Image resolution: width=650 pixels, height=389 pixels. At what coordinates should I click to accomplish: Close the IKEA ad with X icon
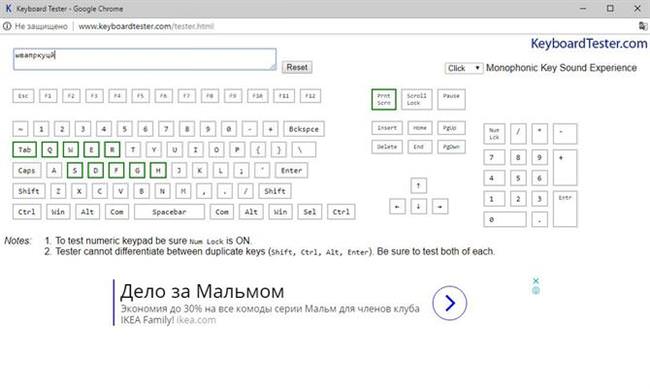pos(536,281)
